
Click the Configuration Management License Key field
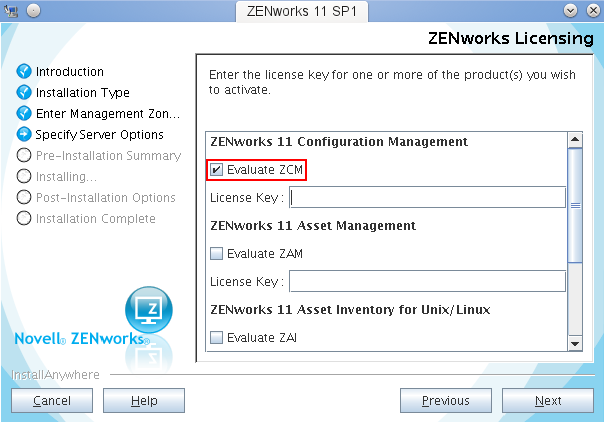click(427, 198)
